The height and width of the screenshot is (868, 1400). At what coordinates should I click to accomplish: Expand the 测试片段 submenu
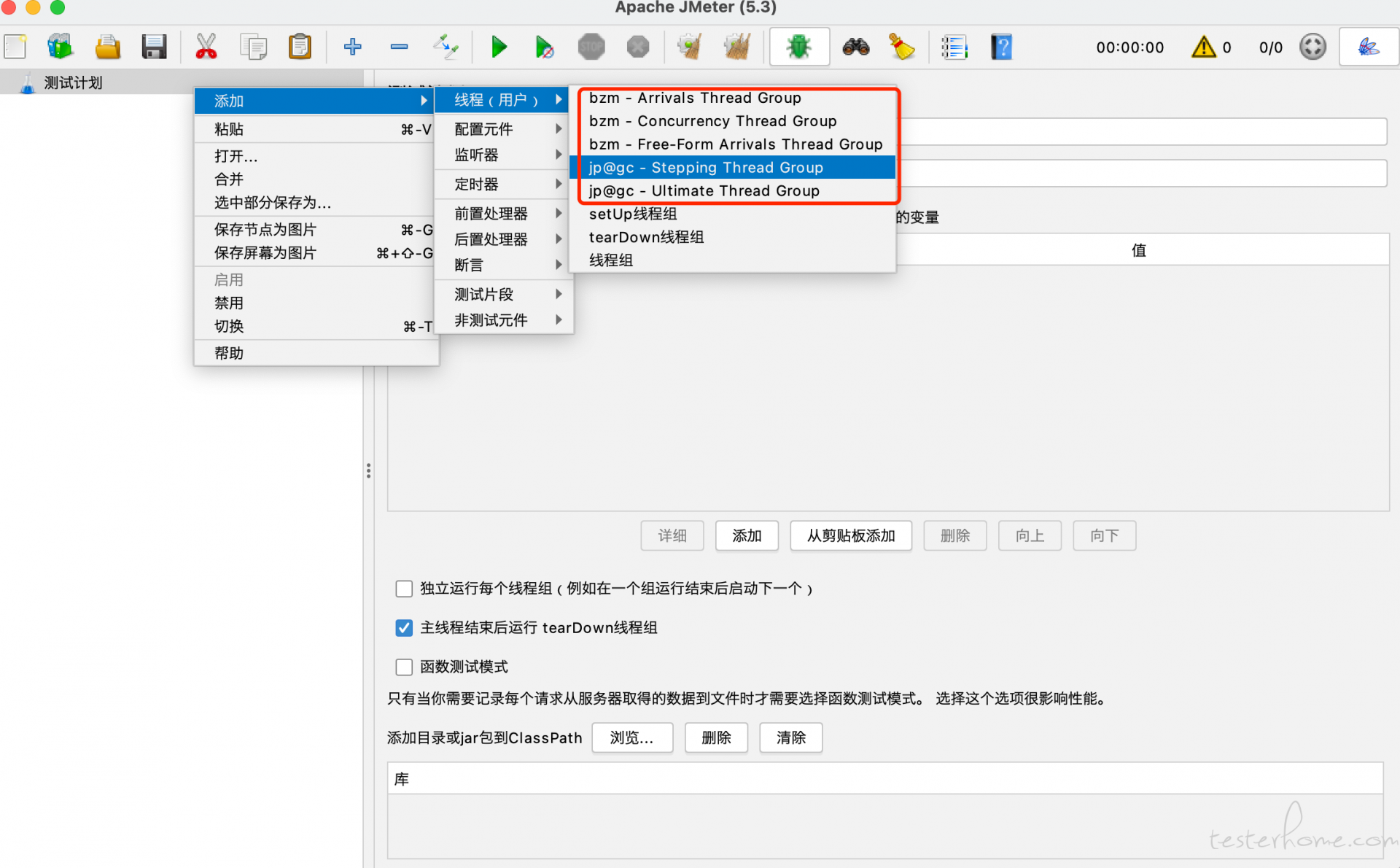[x=503, y=295]
